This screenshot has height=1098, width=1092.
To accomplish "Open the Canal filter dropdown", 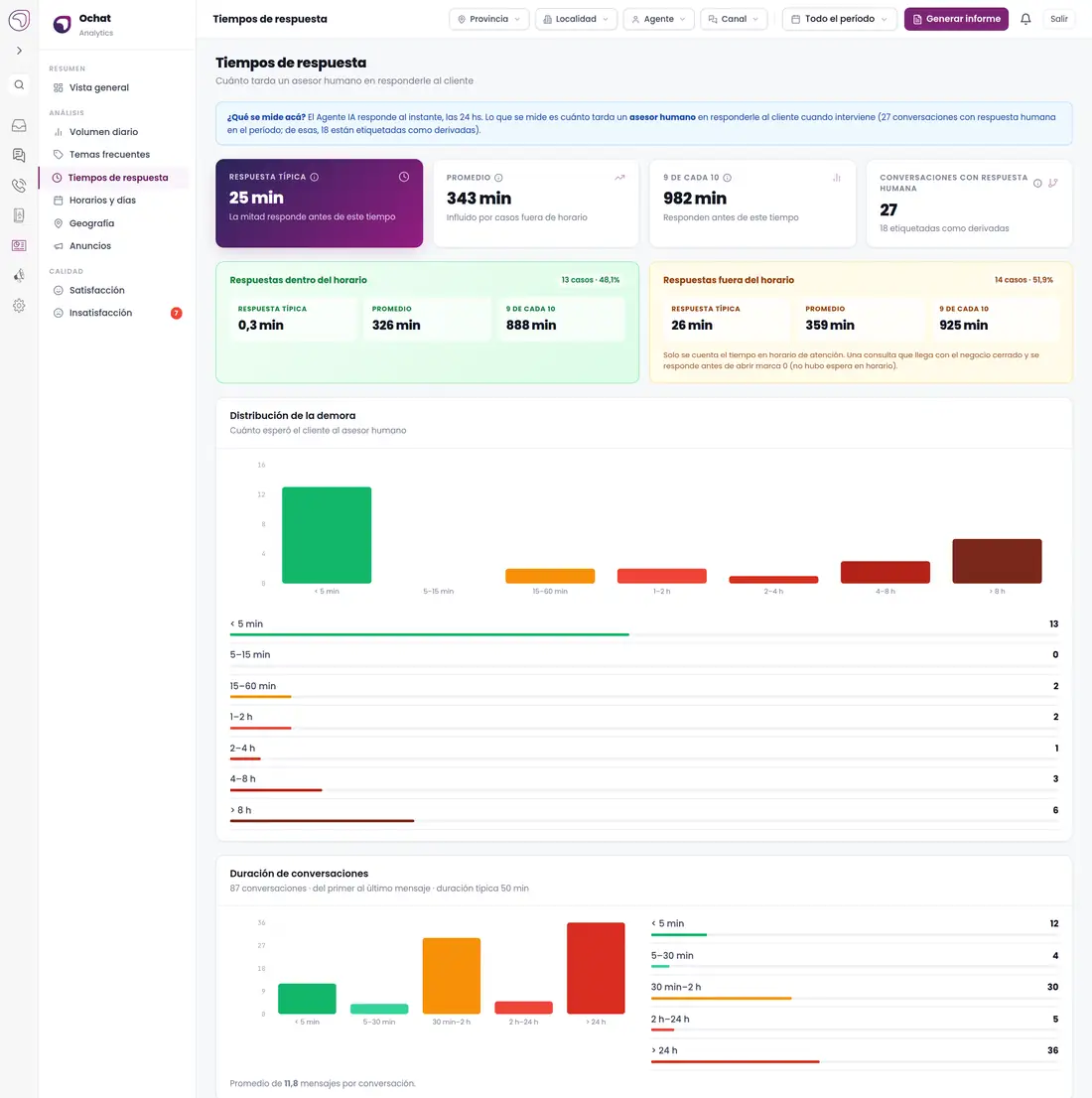I will point(734,19).
